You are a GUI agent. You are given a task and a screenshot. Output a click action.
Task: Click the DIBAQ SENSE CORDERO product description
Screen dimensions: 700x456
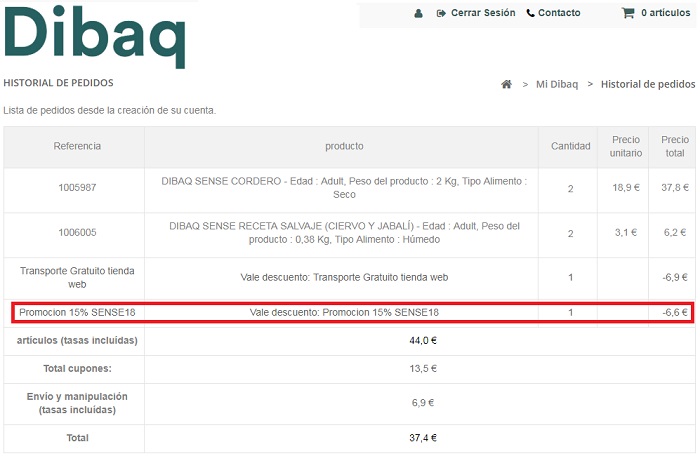tap(344, 188)
